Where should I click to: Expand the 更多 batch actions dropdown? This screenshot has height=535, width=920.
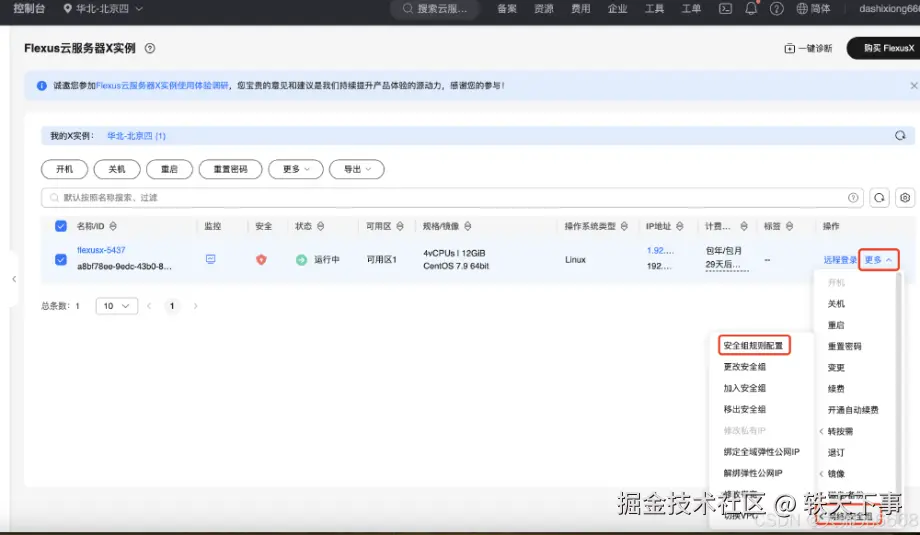tap(296, 169)
